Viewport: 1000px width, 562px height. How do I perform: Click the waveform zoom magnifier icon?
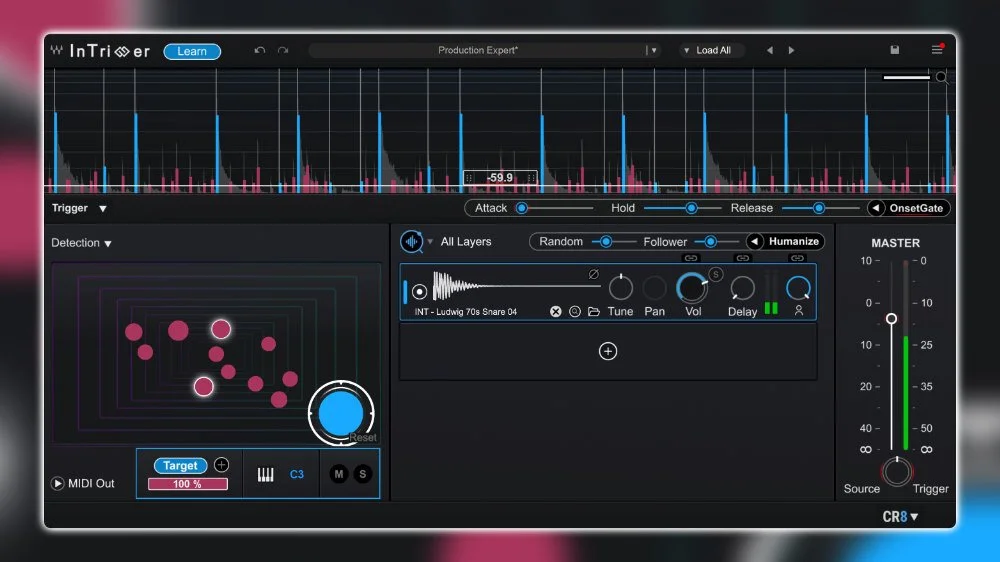click(942, 78)
